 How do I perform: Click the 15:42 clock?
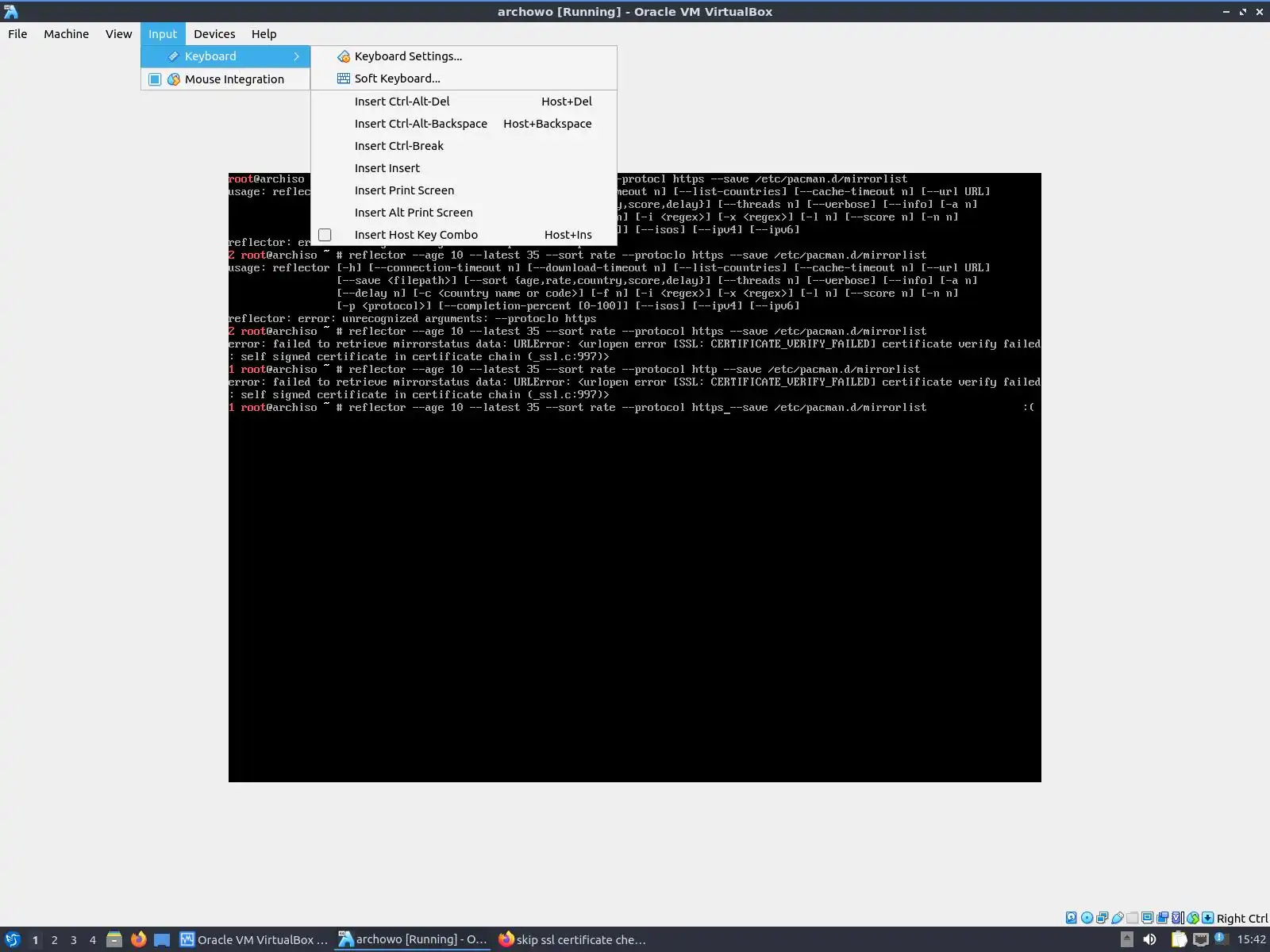1251,939
